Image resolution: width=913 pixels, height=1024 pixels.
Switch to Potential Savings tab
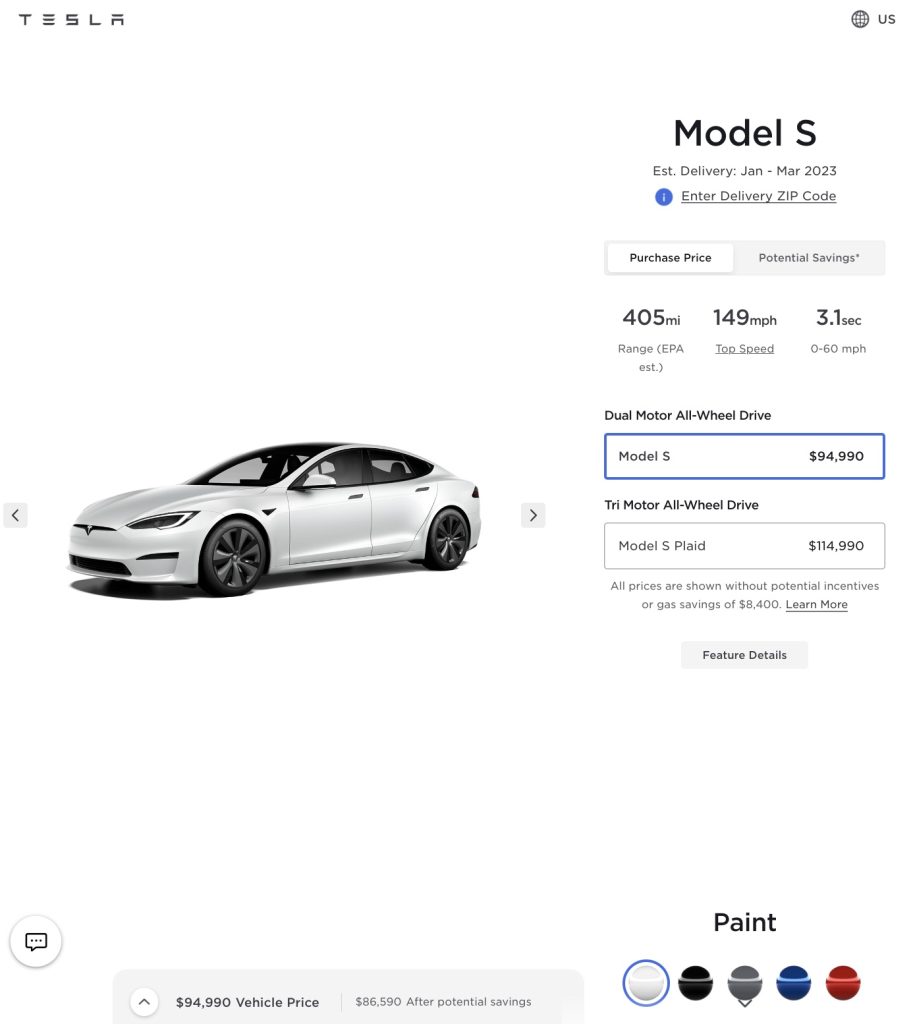pos(808,258)
